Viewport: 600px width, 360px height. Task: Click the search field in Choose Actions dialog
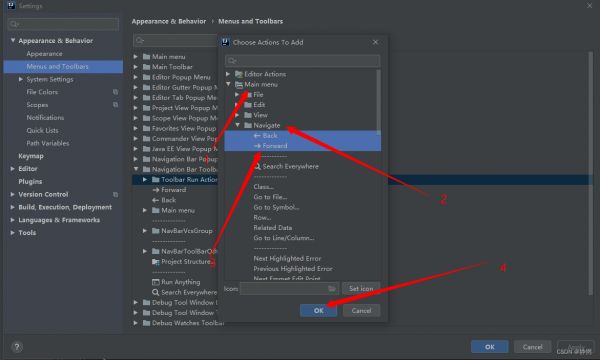pyautogui.click(x=303, y=61)
